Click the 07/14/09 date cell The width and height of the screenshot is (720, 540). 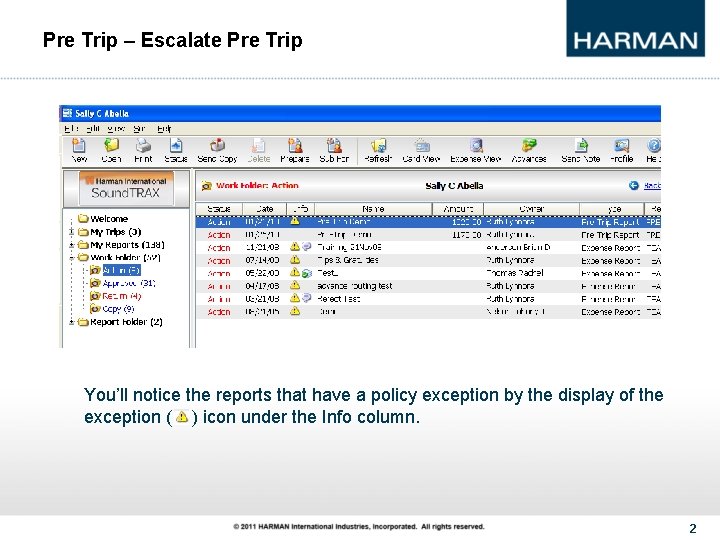pyautogui.click(x=262, y=260)
